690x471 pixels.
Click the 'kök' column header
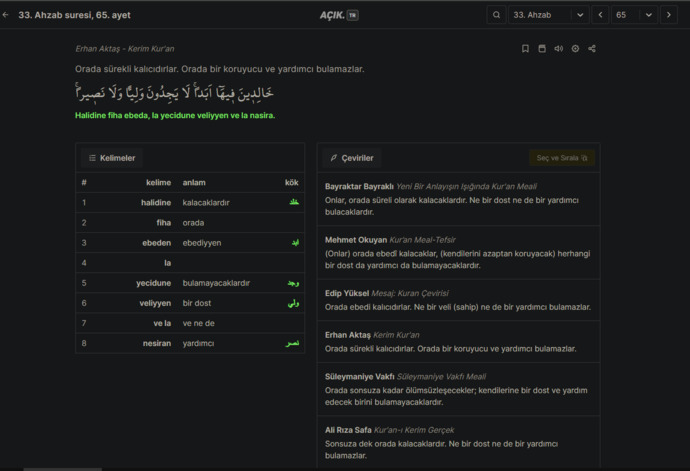292,183
